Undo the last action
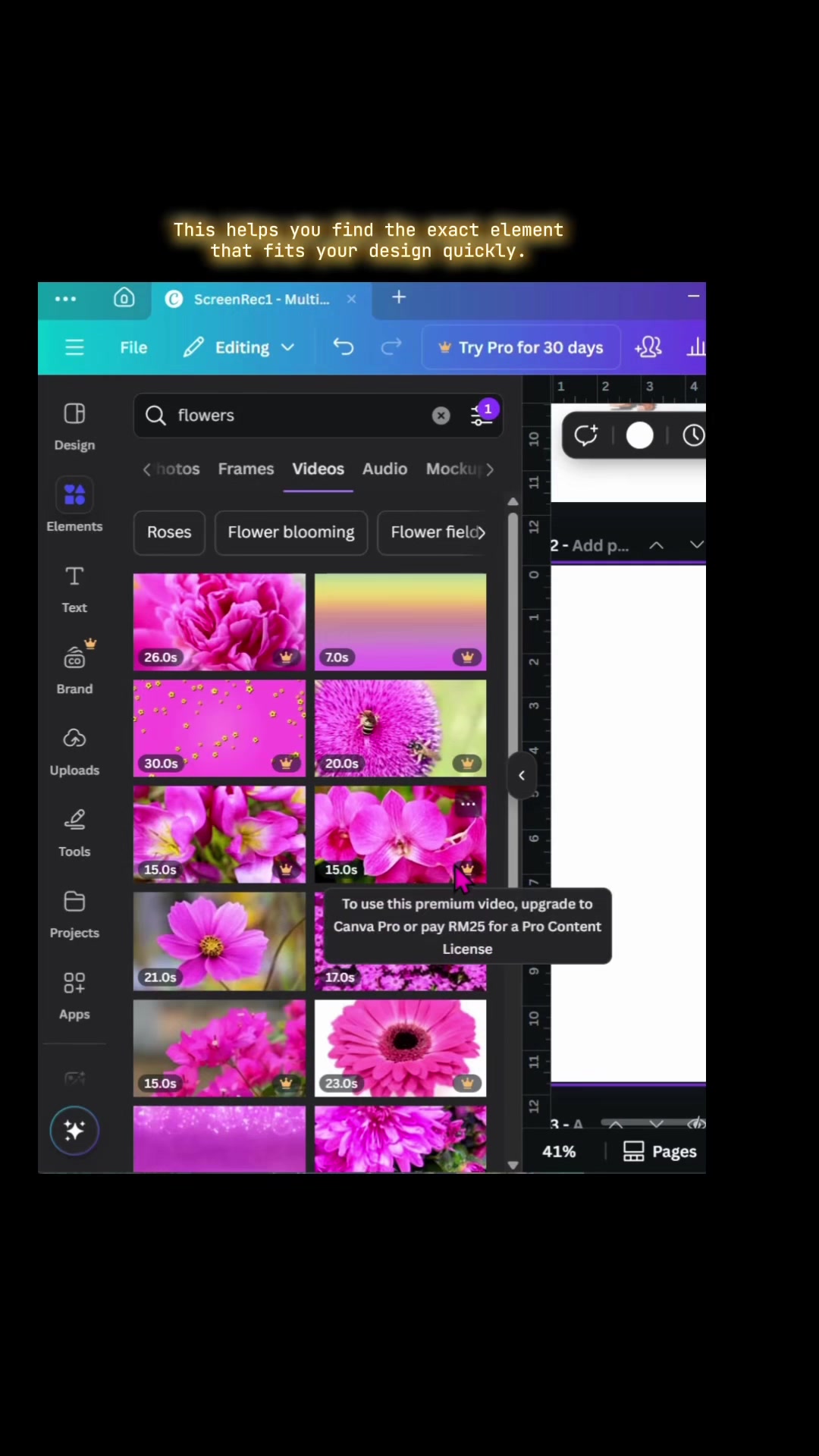The image size is (819, 1456). click(344, 347)
